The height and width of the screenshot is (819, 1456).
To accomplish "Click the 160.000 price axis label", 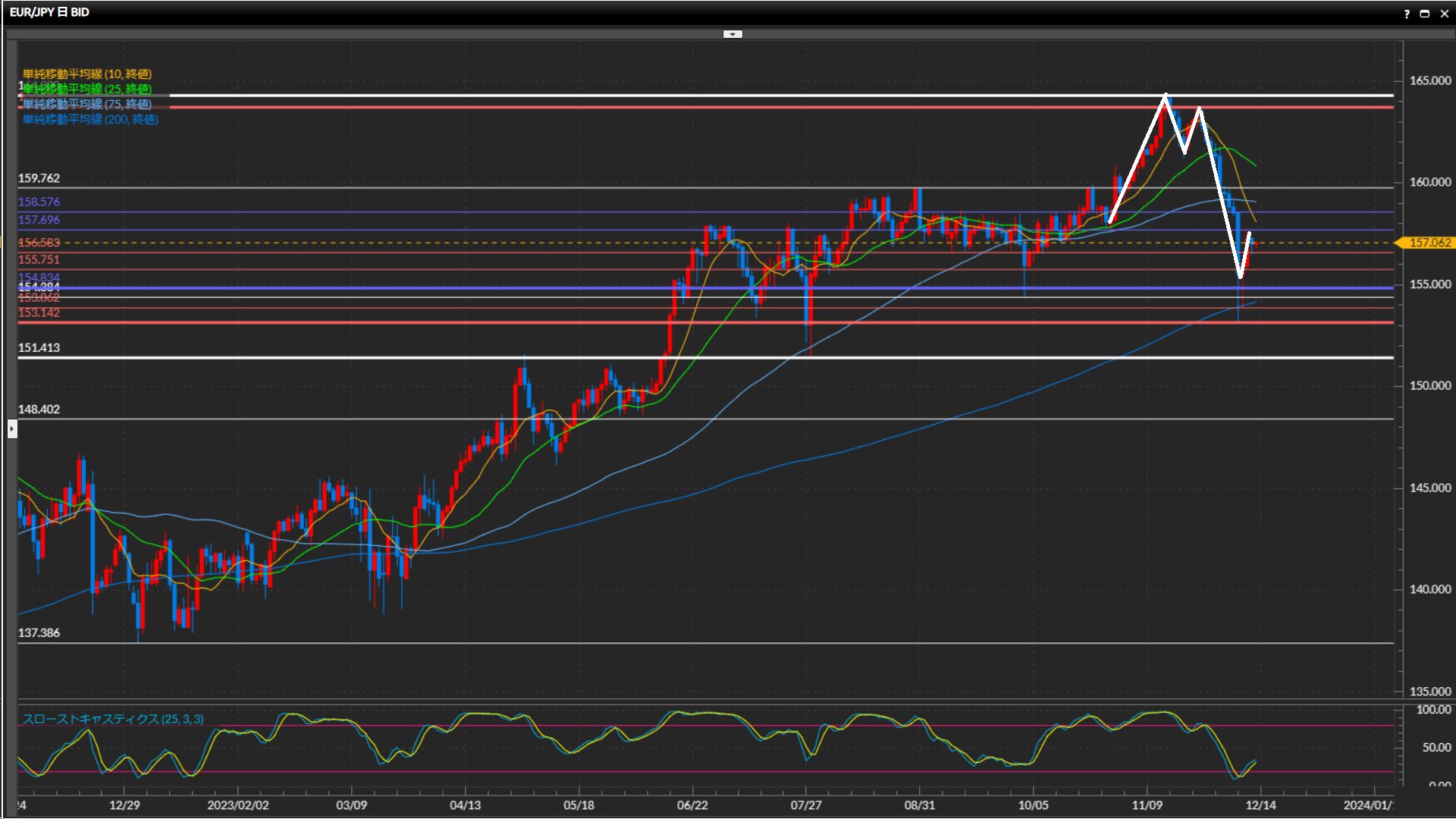I will [1429, 182].
